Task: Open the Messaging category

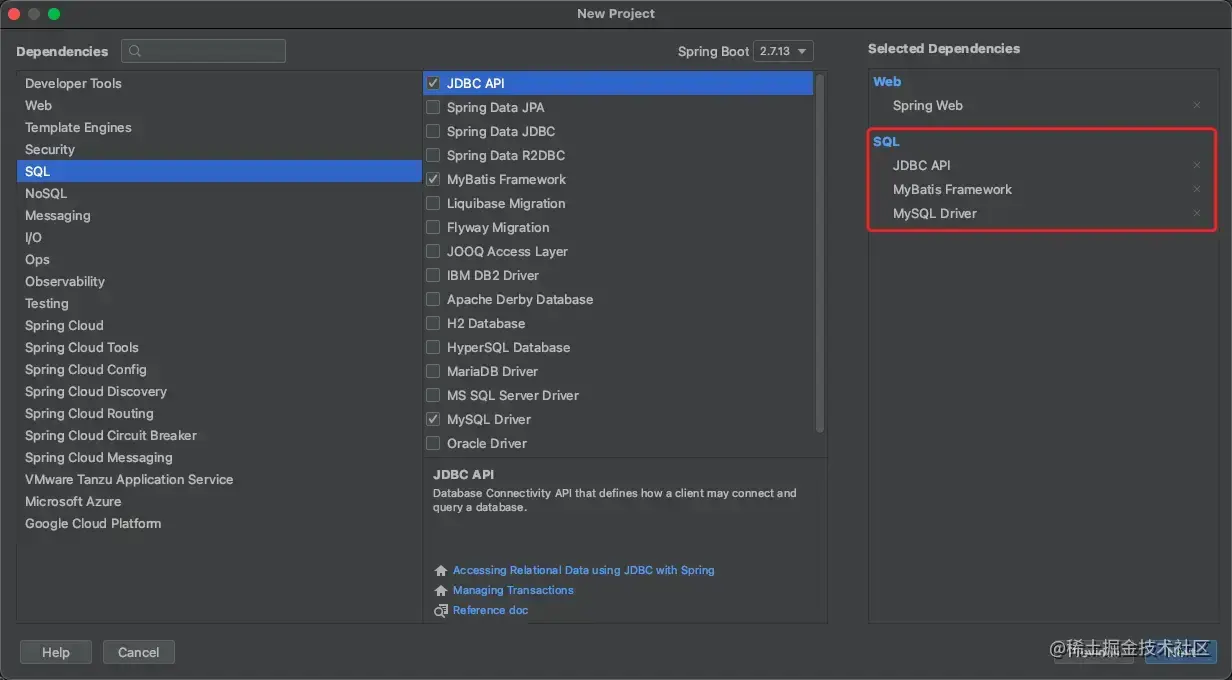Action: click(219, 215)
